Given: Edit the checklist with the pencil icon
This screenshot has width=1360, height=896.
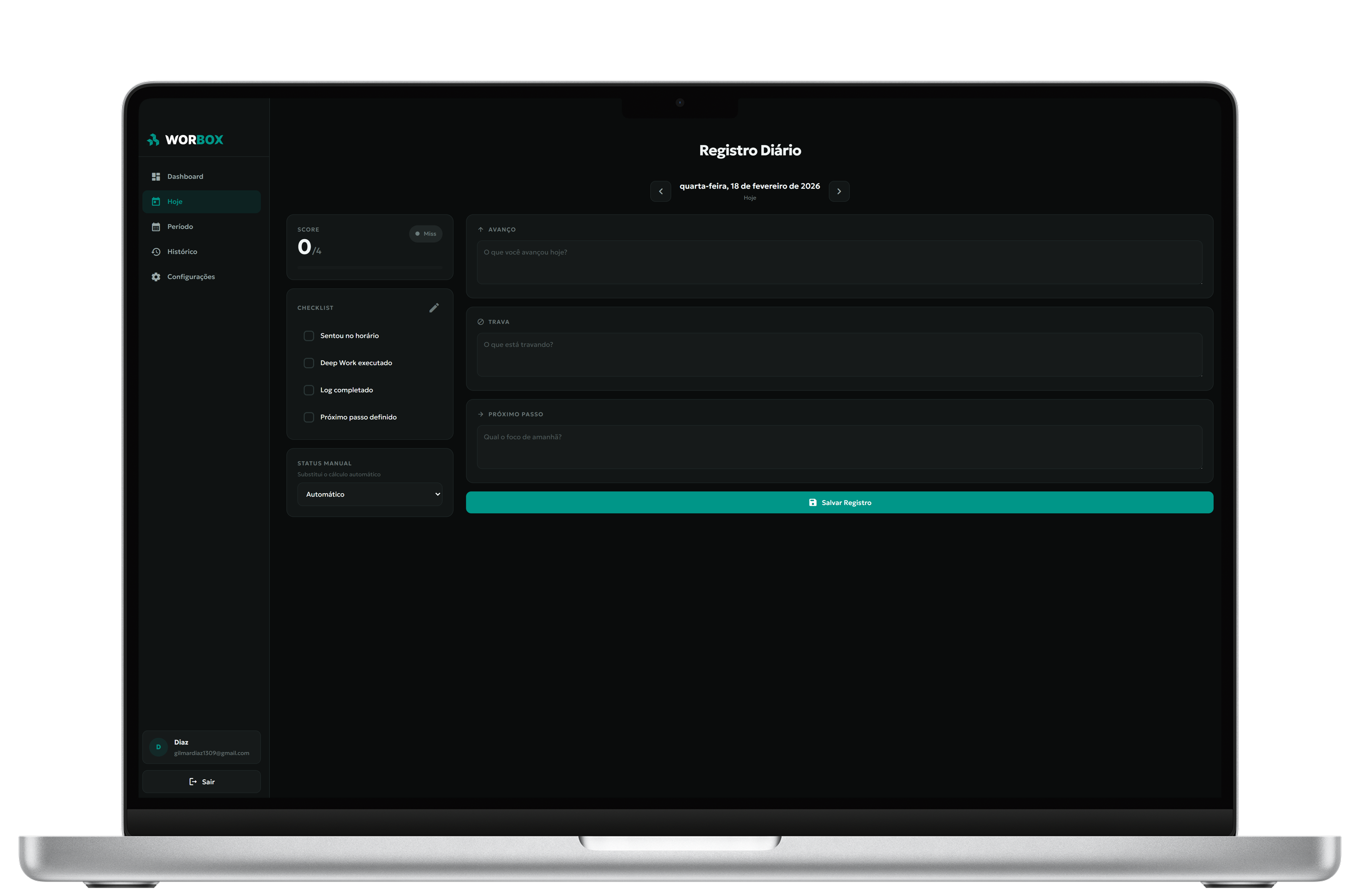Looking at the screenshot, I should coord(434,308).
